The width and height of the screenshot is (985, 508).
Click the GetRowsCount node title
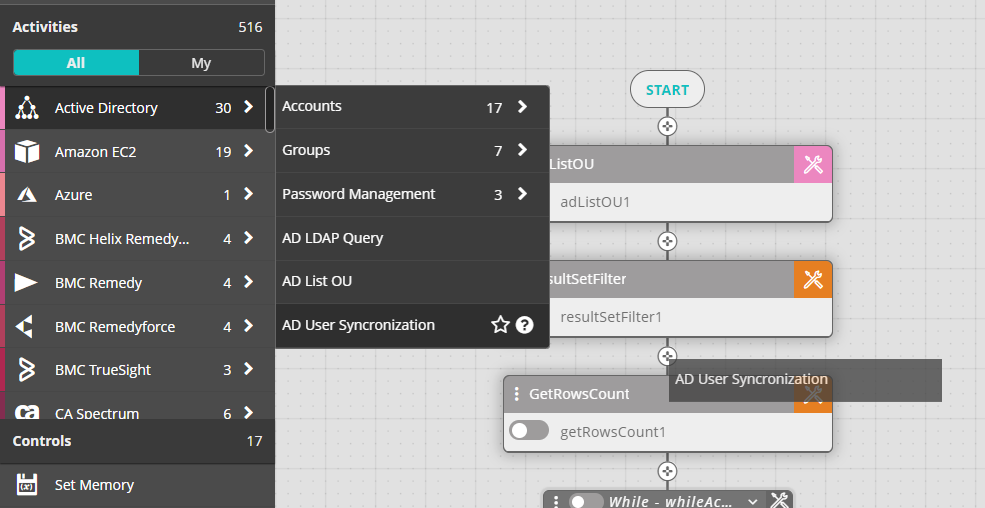click(x=579, y=394)
